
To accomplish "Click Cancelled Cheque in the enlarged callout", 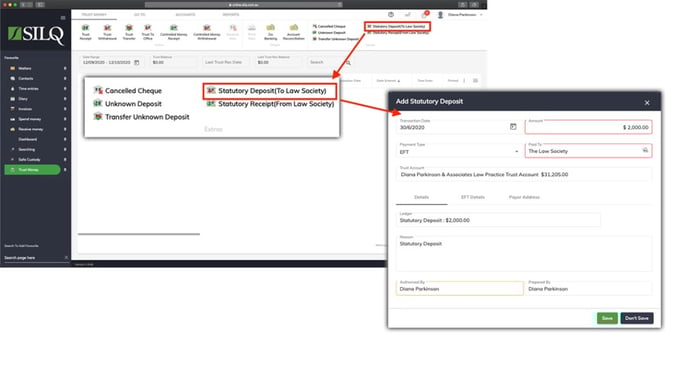I will point(128,91).
